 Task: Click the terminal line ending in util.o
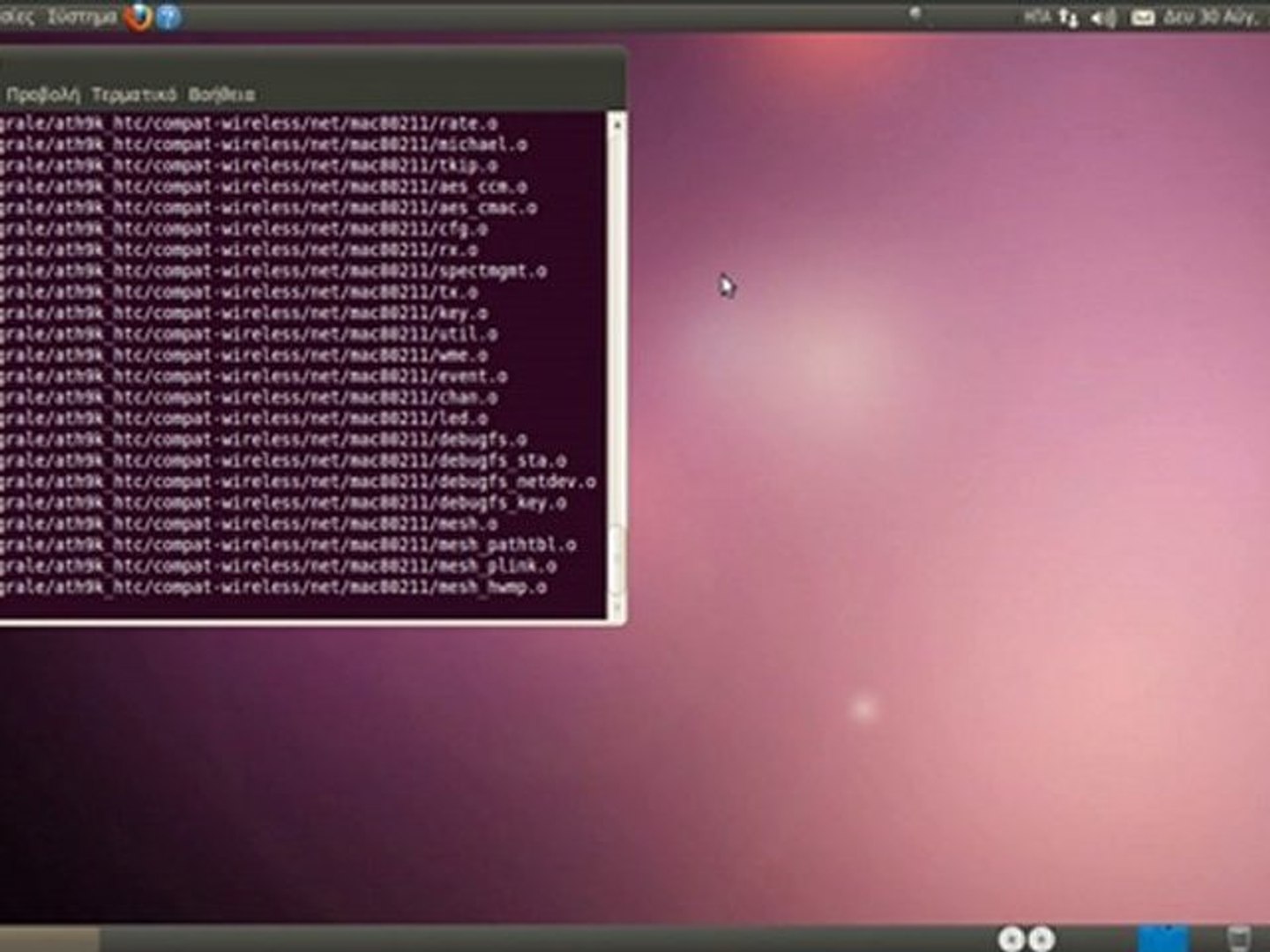coord(249,335)
